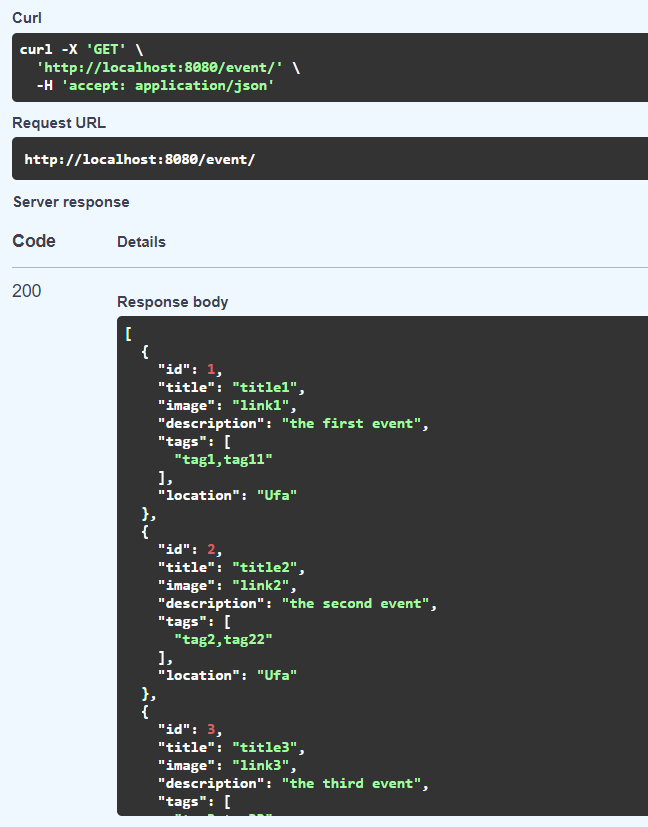Click the first "Ufa" location value
Viewport: 648px width, 827px height.
tap(277, 495)
